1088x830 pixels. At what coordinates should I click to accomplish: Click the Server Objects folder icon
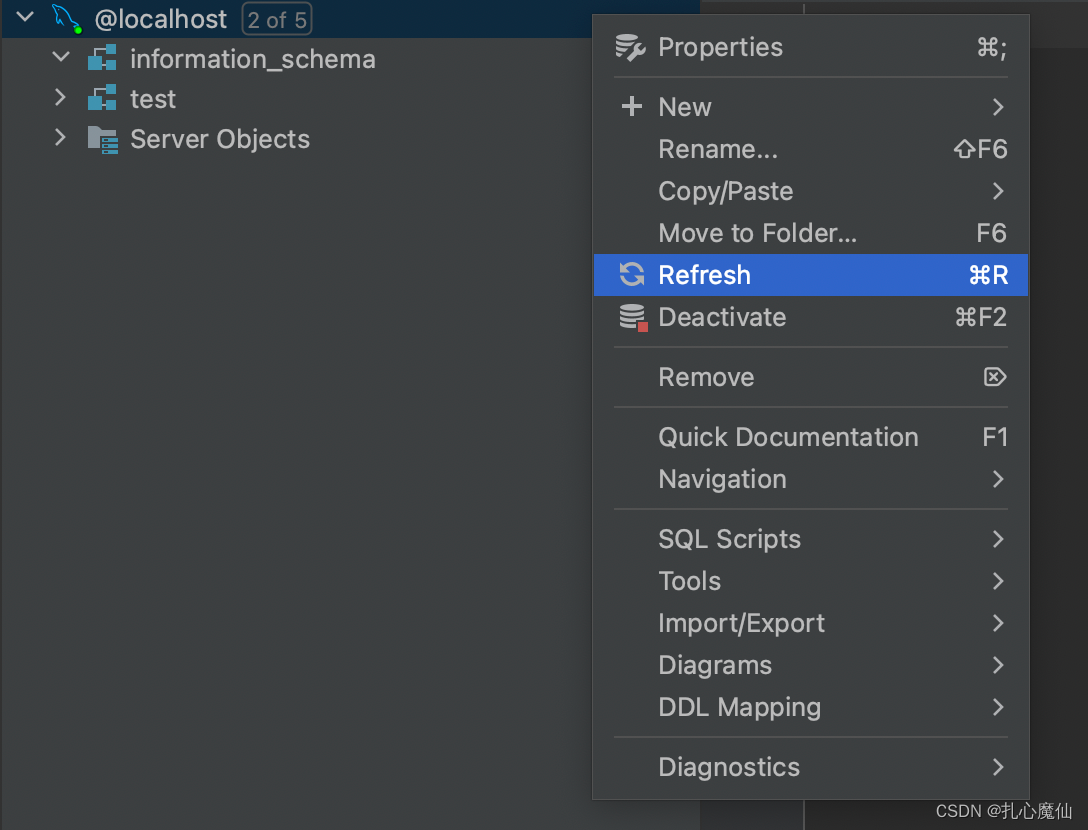tap(102, 139)
